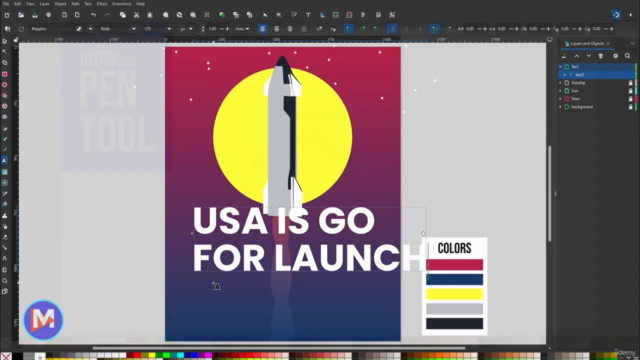Click the Copy icon in the toolbar
Viewport: 640px width, 360px height.
[x=122, y=15]
